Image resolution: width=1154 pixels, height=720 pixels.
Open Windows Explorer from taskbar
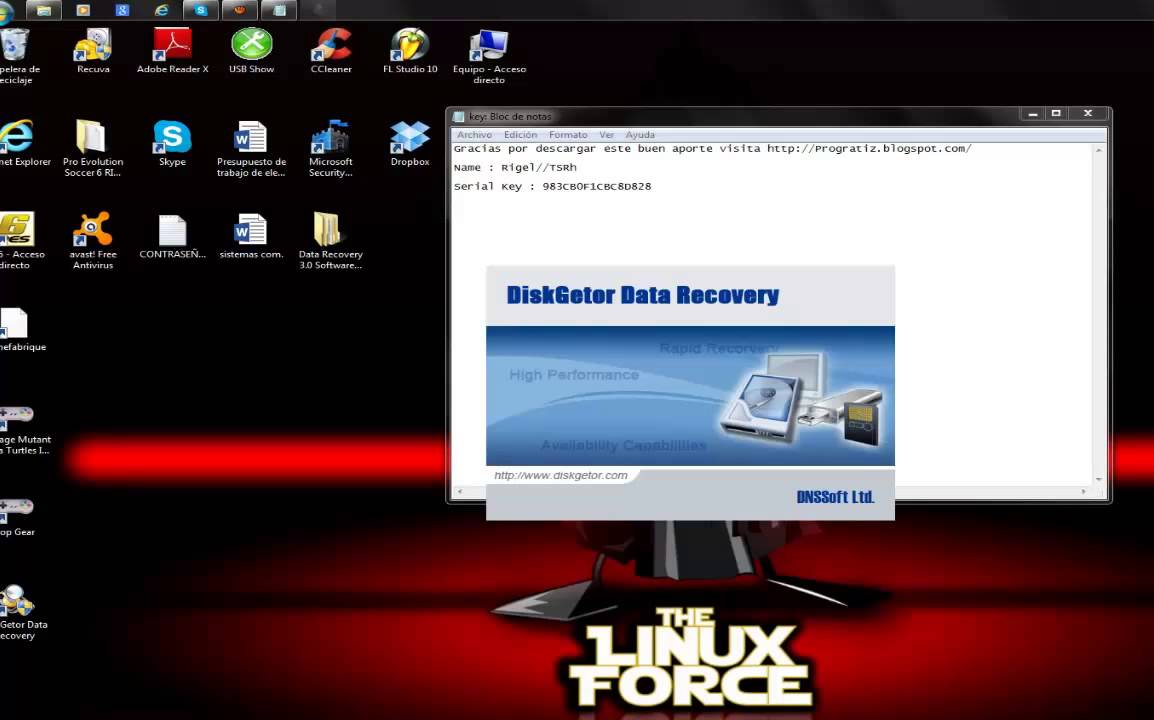pyautogui.click(x=43, y=10)
